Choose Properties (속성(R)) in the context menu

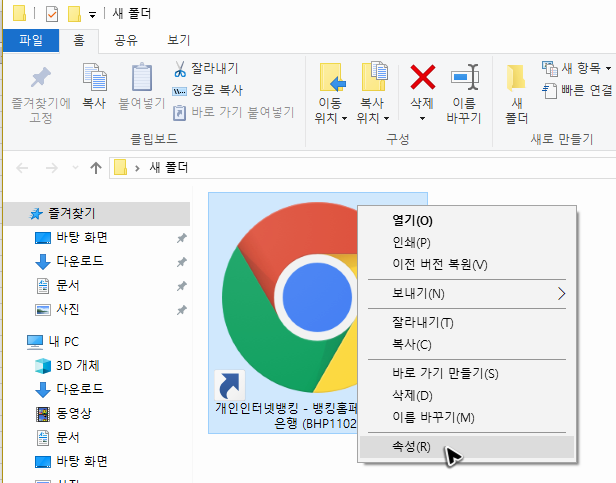[467, 447]
